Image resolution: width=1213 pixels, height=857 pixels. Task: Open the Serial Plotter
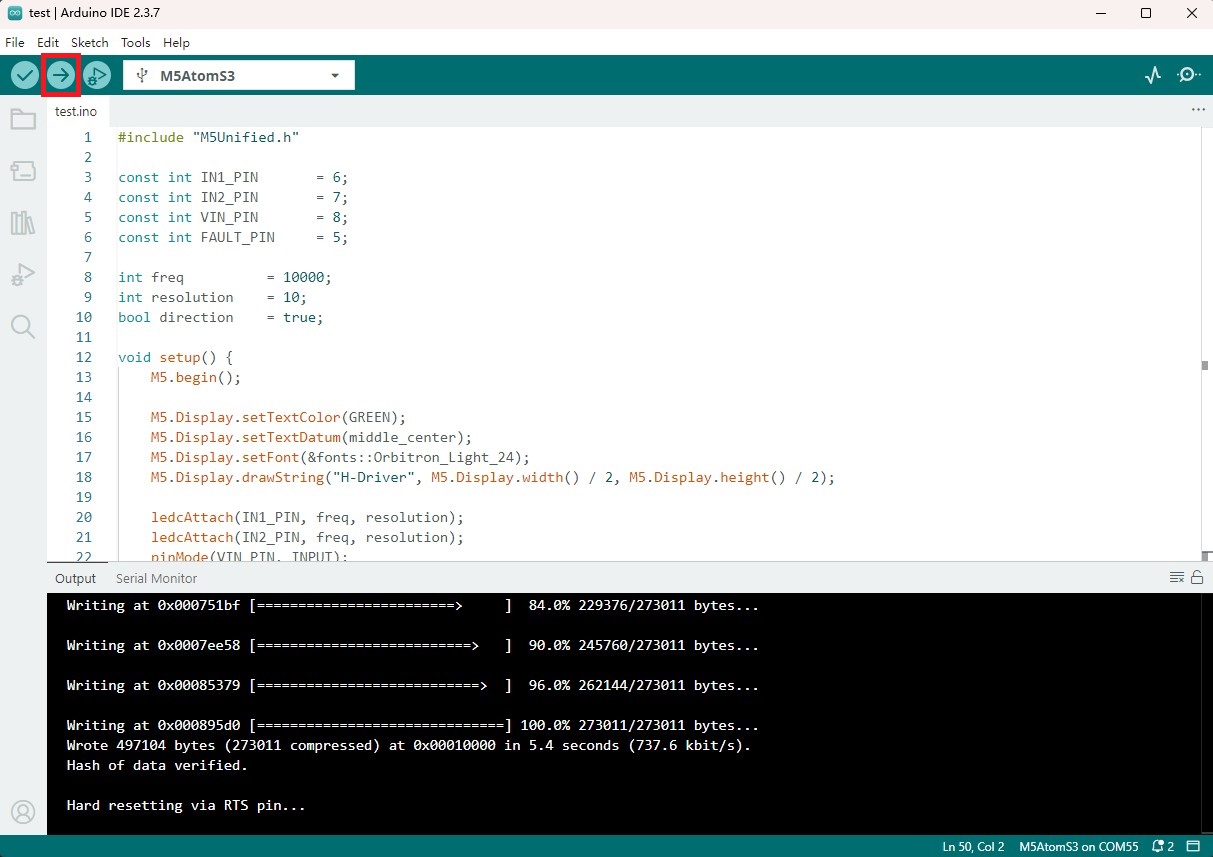[1153, 75]
